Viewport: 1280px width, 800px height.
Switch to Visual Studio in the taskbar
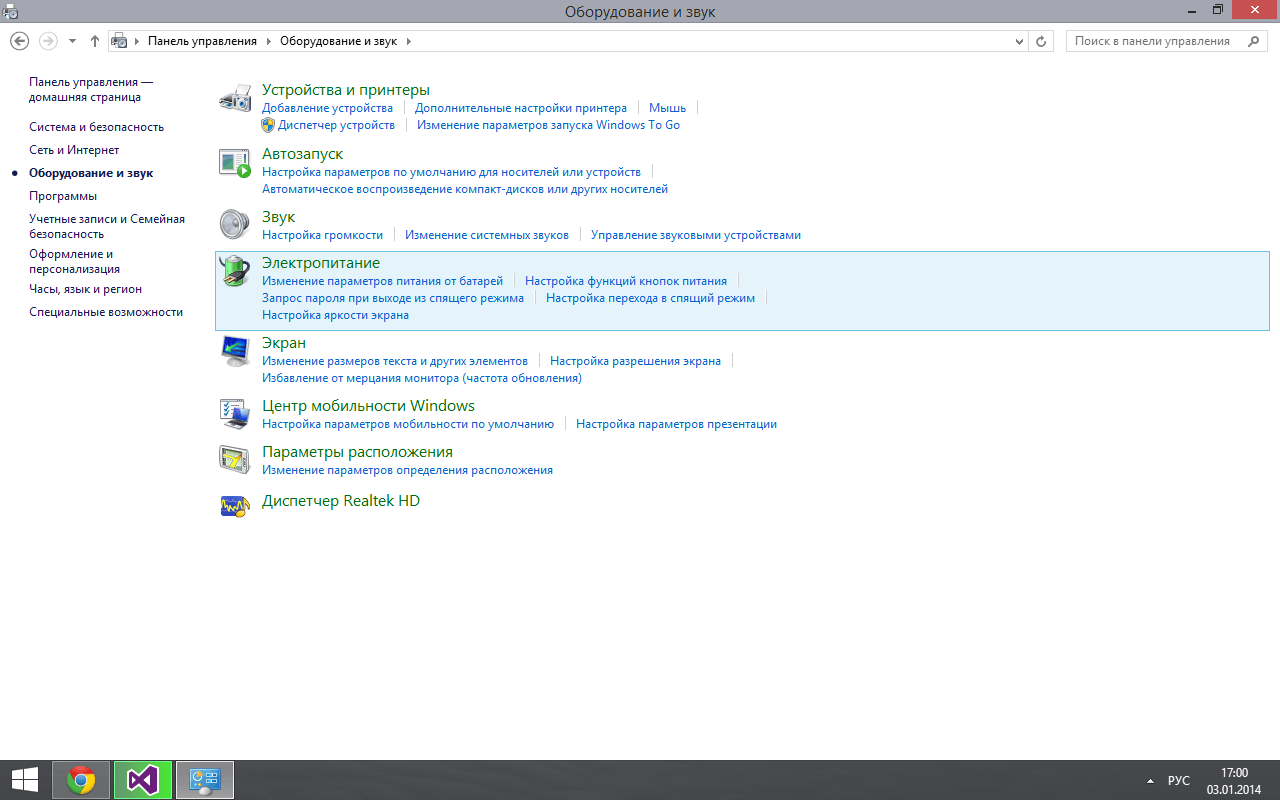(143, 779)
